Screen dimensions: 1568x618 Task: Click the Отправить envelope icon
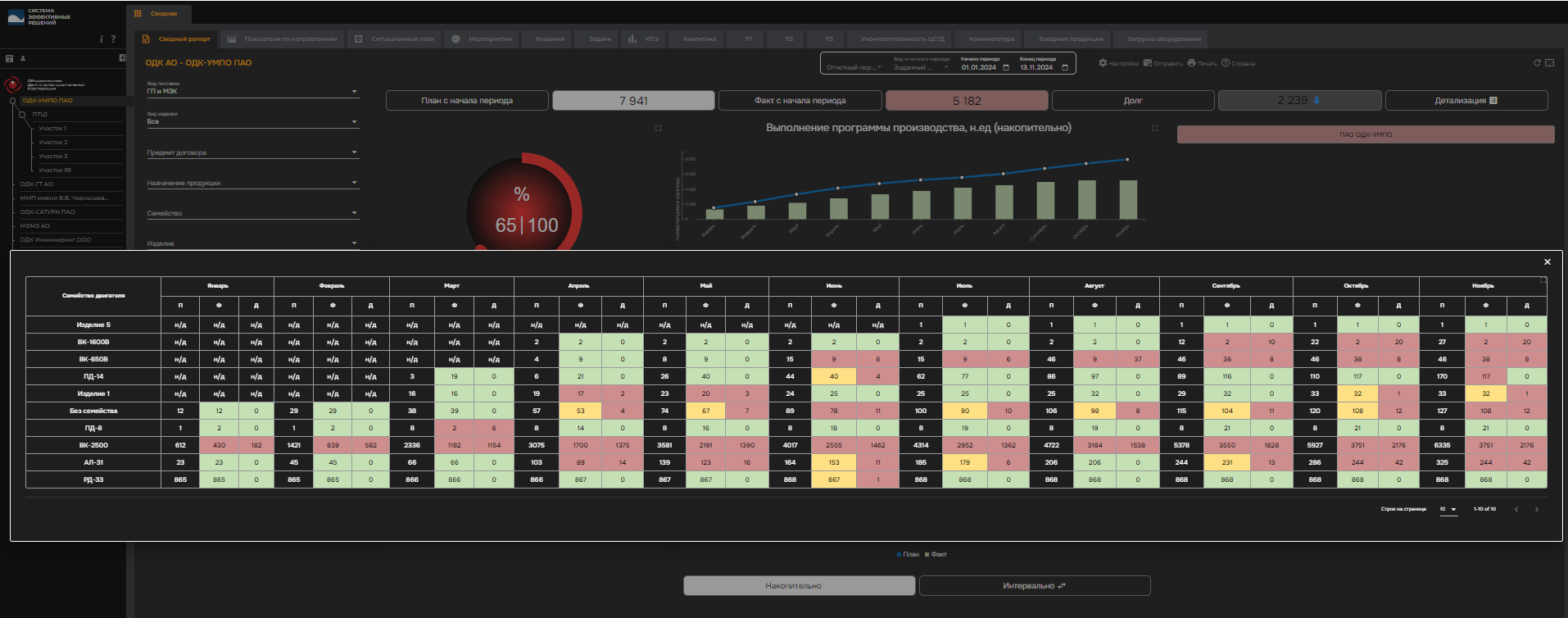coord(1148,63)
